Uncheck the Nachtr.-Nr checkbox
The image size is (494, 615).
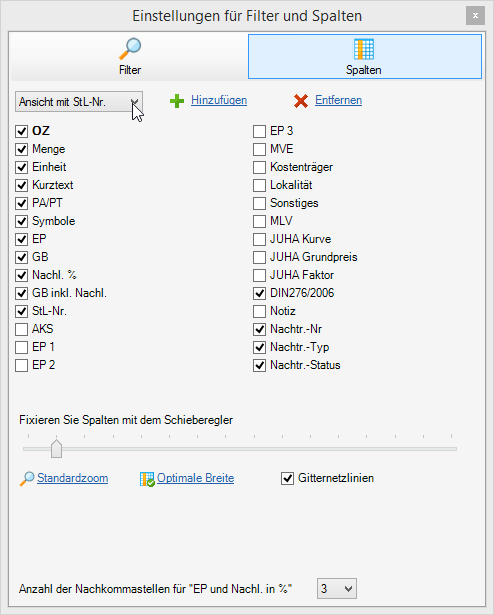[x=259, y=329]
